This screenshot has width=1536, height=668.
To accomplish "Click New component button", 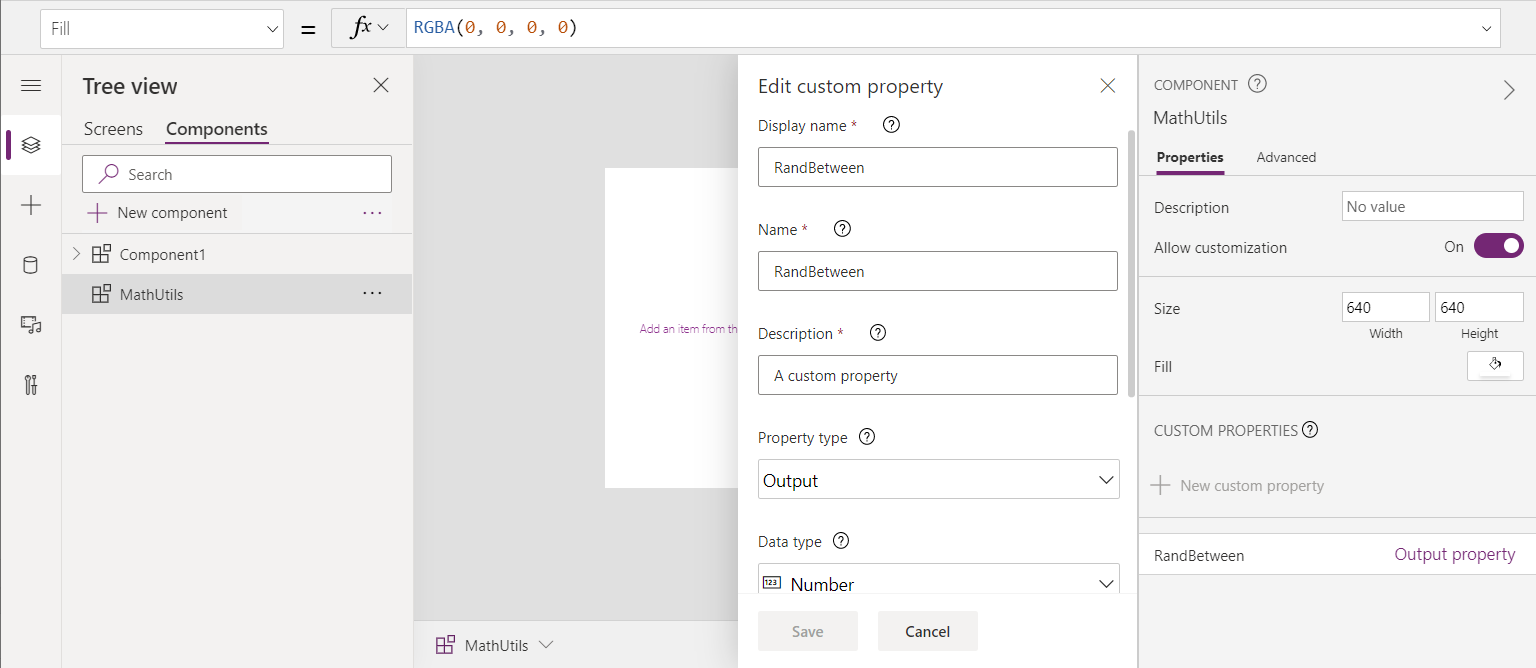I will [157, 213].
